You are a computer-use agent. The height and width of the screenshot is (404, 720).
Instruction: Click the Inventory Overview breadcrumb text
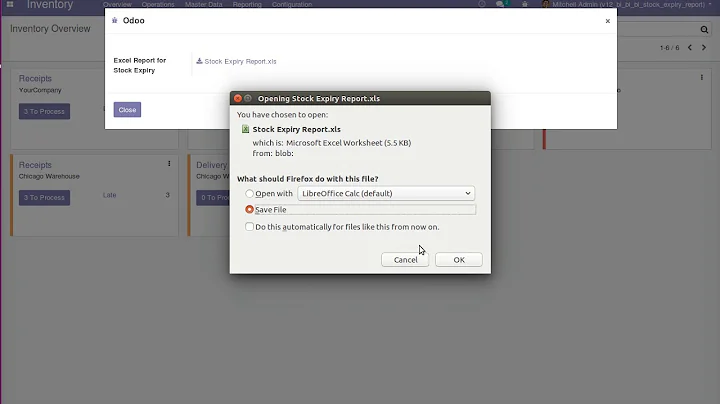(50, 28)
